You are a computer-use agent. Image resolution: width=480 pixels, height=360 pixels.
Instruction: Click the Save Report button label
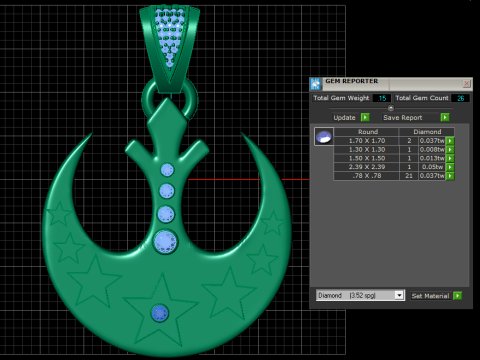[x=403, y=118]
